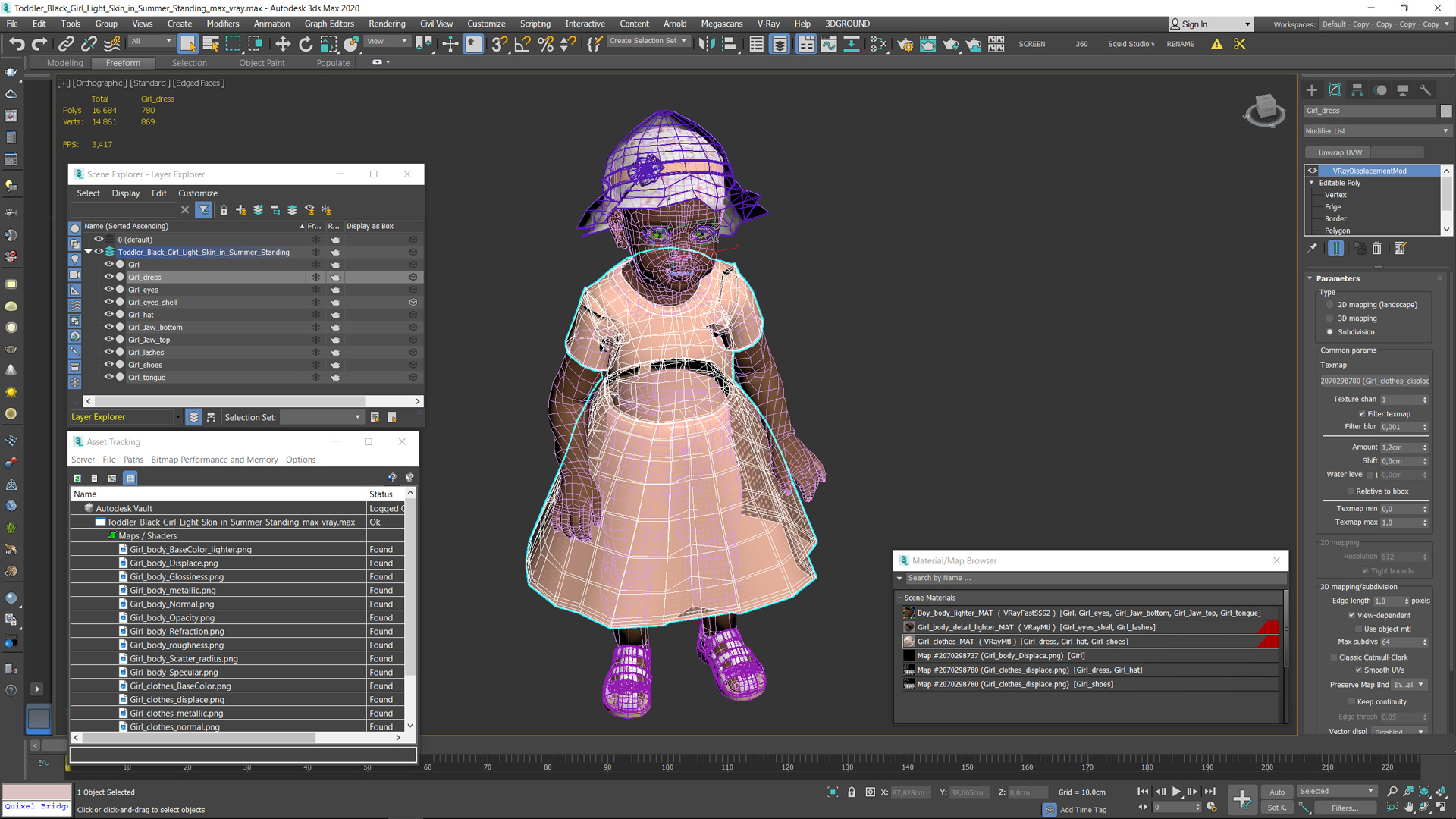This screenshot has height=819, width=1456.
Task: Toggle visibility eye for Girl_shoes
Action: 108,364
